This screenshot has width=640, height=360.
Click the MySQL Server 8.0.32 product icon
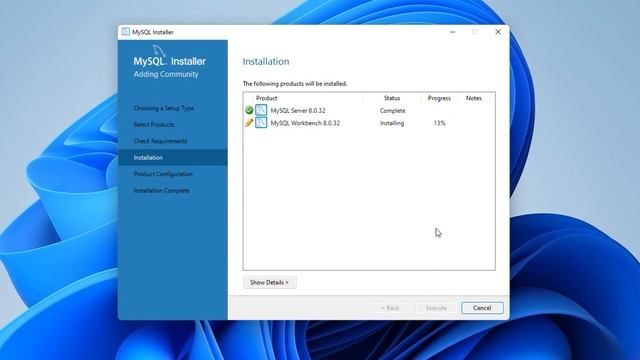click(261, 110)
